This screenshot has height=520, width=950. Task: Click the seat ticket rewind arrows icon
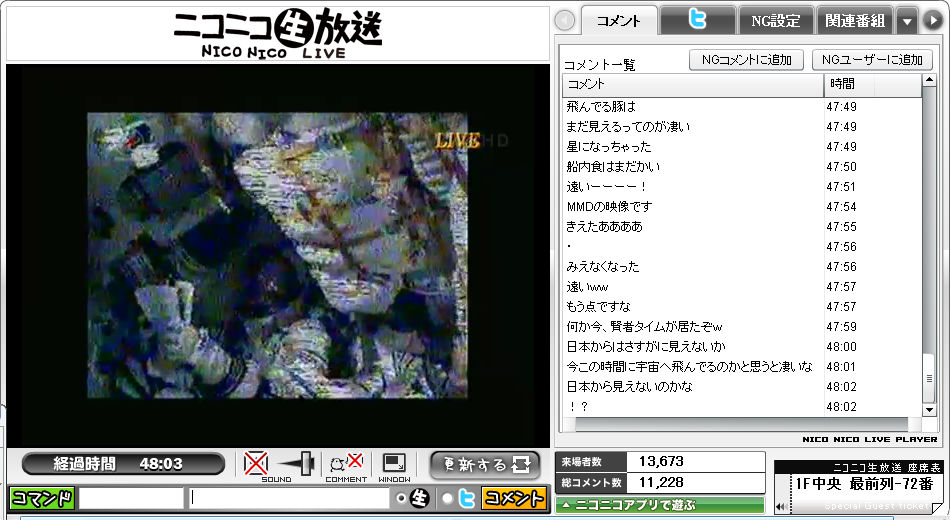[782, 507]
